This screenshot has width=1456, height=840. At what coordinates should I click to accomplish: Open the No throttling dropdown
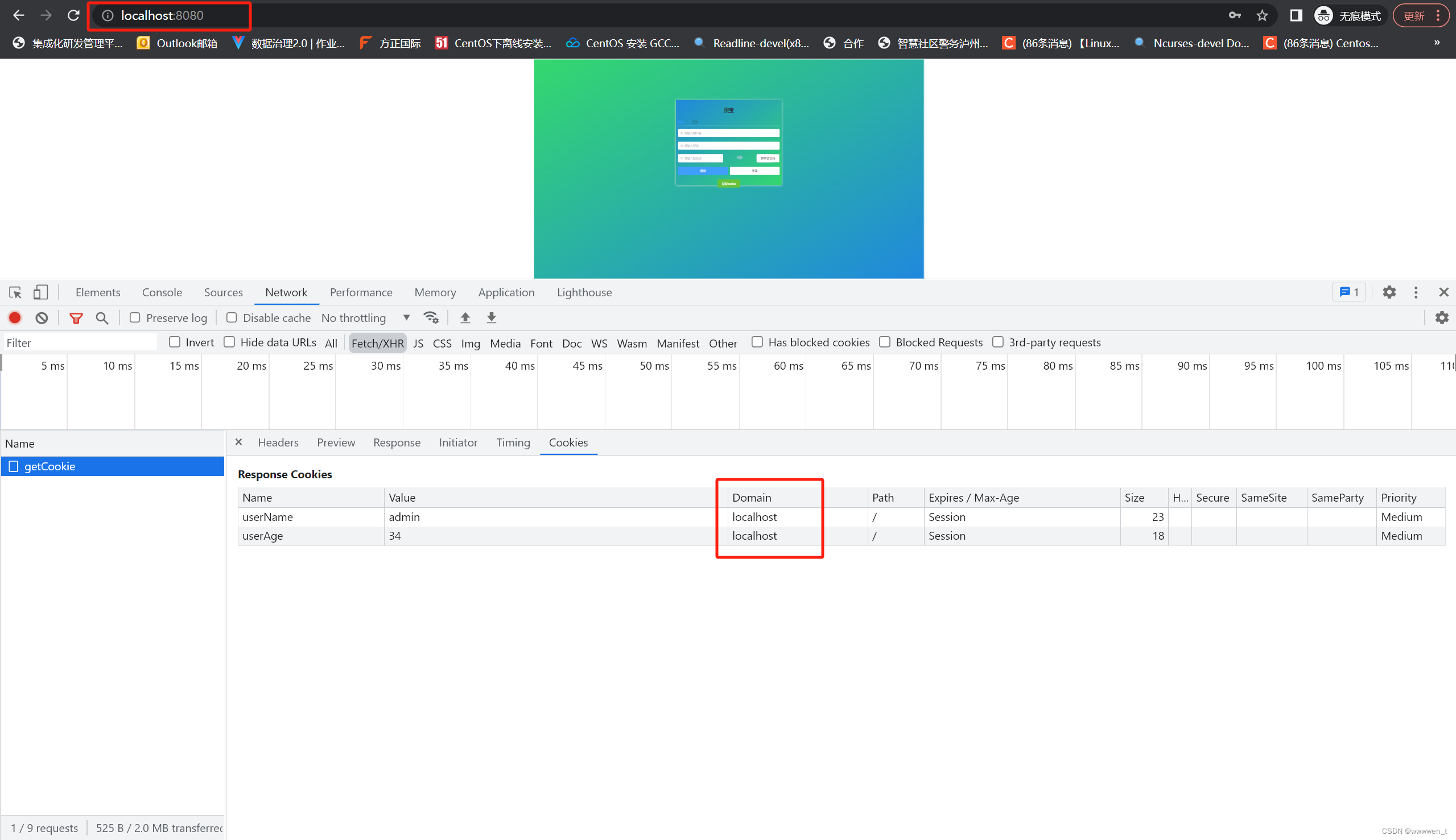point(406,318)
